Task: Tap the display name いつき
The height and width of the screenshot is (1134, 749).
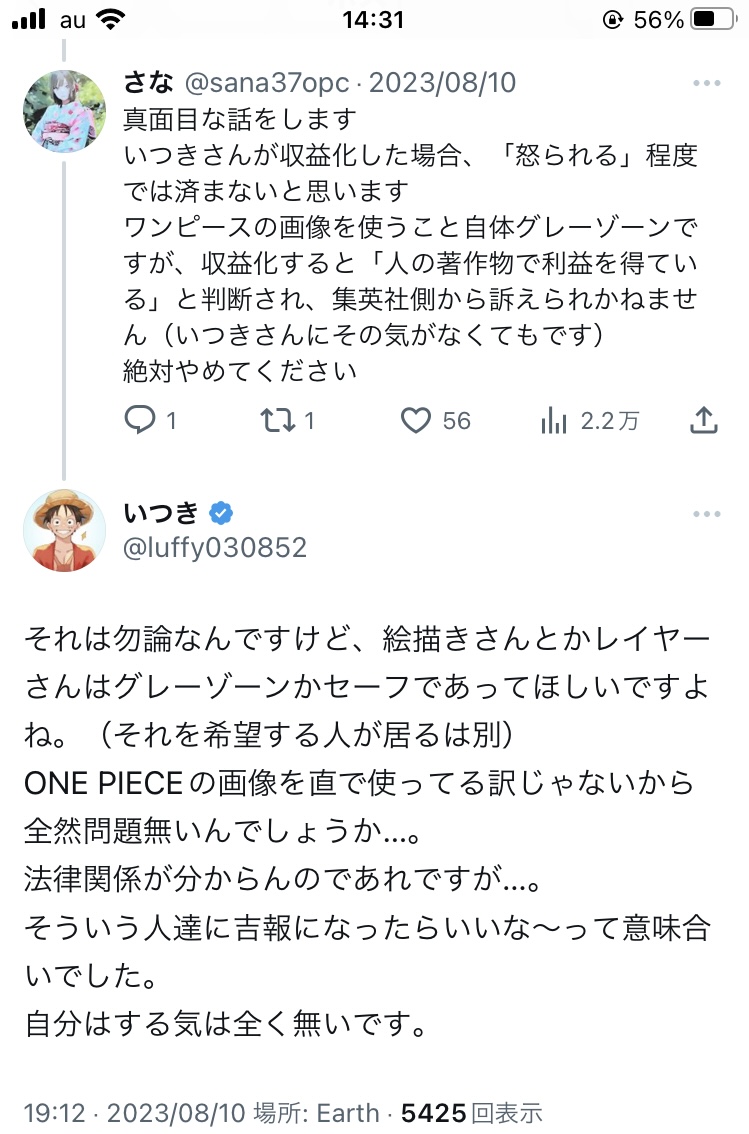Action: tap(161, 514)
